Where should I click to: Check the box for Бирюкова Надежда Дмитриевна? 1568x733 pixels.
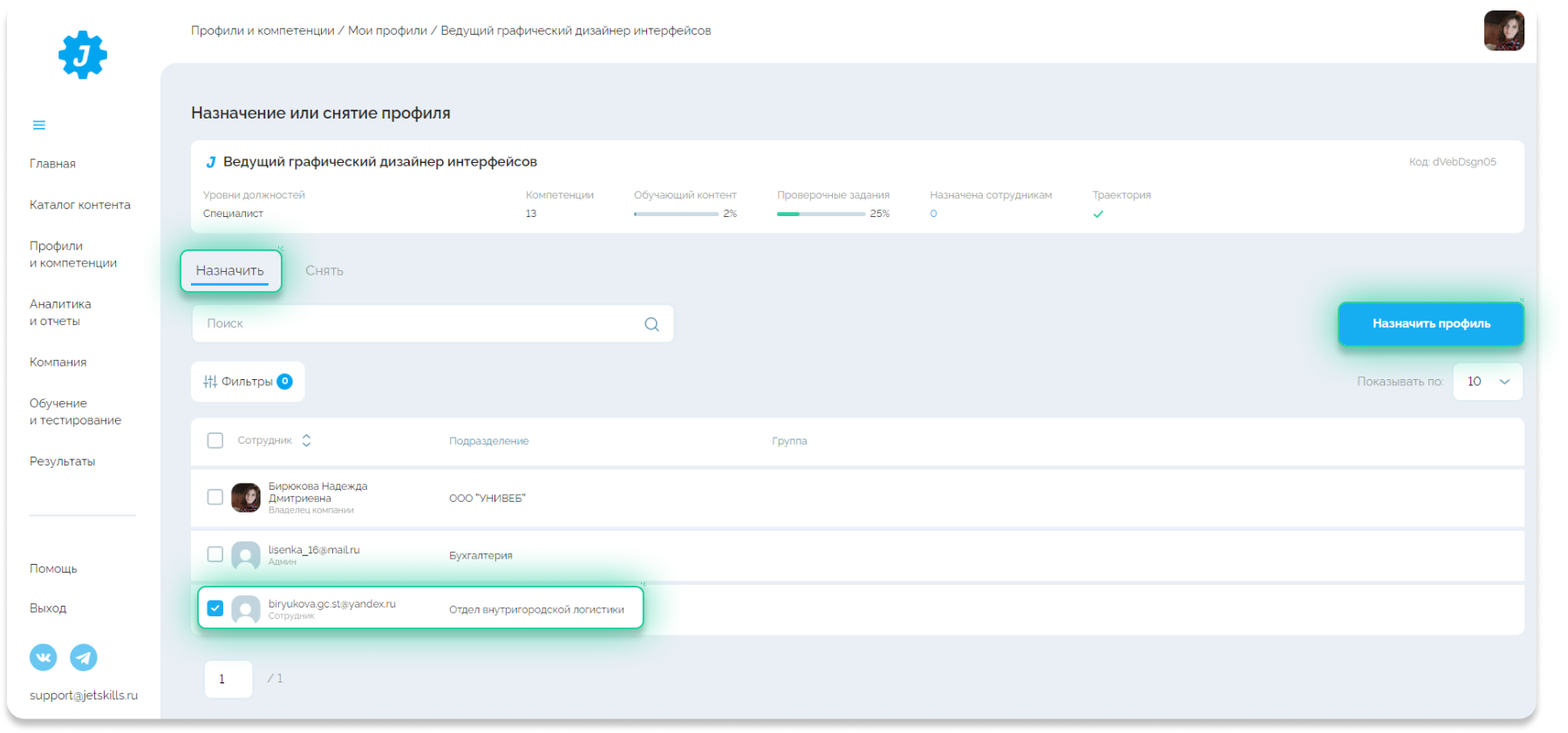(x=215, y=498)
